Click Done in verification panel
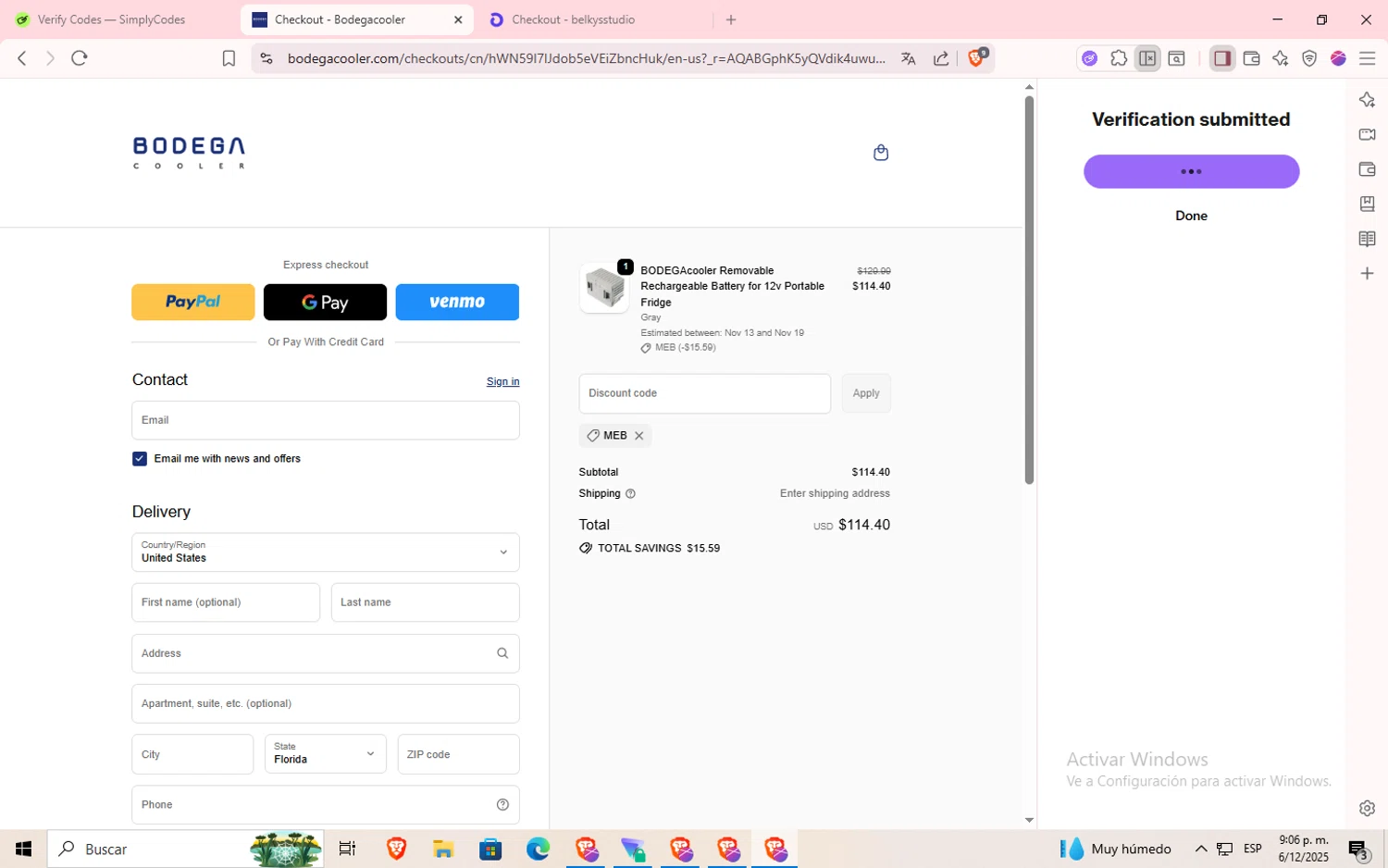The height and width of the screenshot is (868, 1388). coord(1191,216)
